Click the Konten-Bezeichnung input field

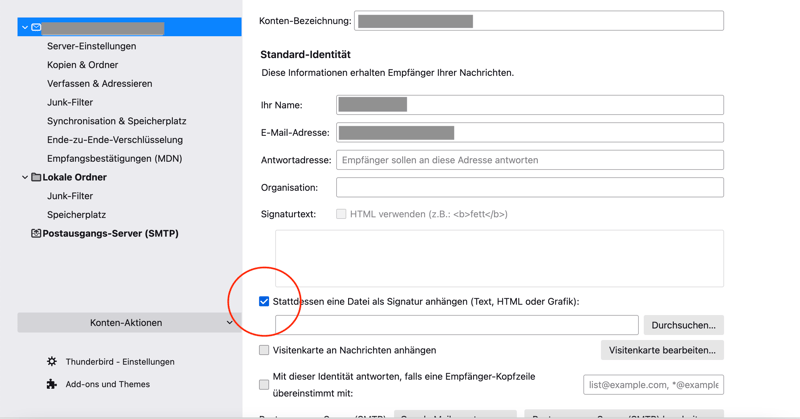point(539,21)
